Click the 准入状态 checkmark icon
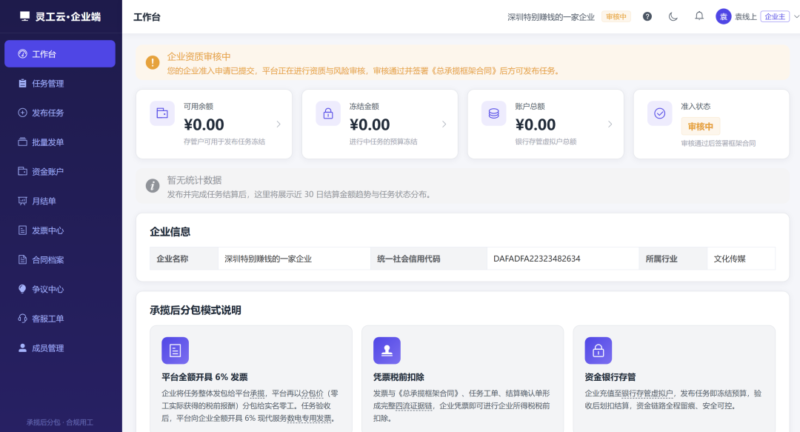800x432 pixels. 660,113
